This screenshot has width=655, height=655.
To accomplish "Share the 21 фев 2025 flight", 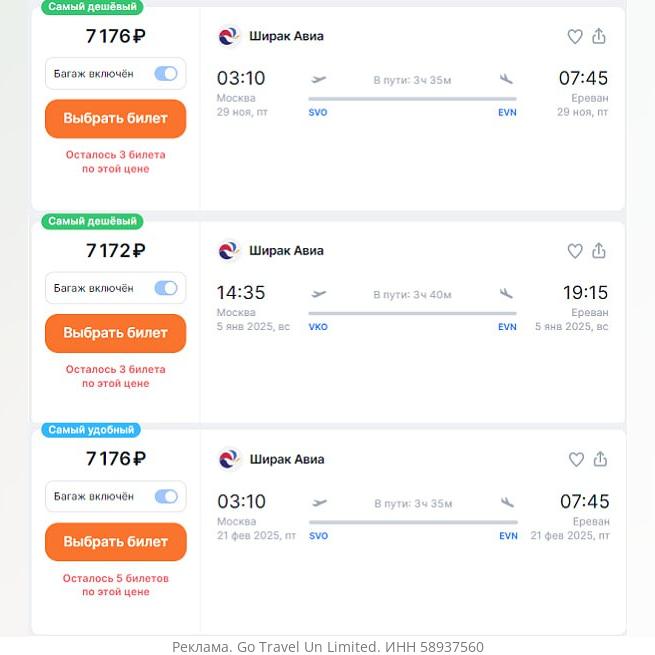I will (x=600, y=459).
